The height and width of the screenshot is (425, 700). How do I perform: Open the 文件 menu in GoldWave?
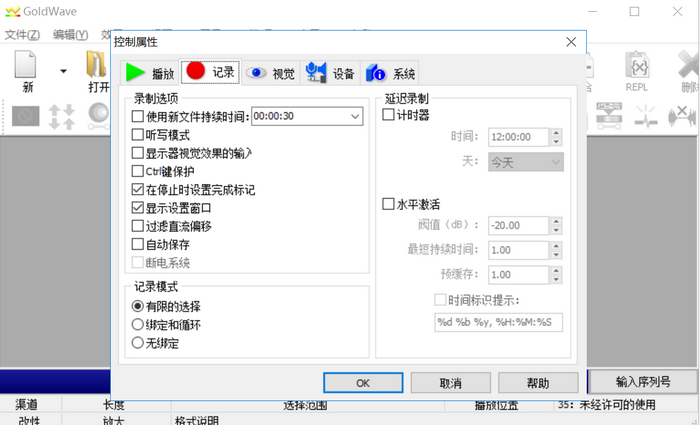[x=22, y=34]
